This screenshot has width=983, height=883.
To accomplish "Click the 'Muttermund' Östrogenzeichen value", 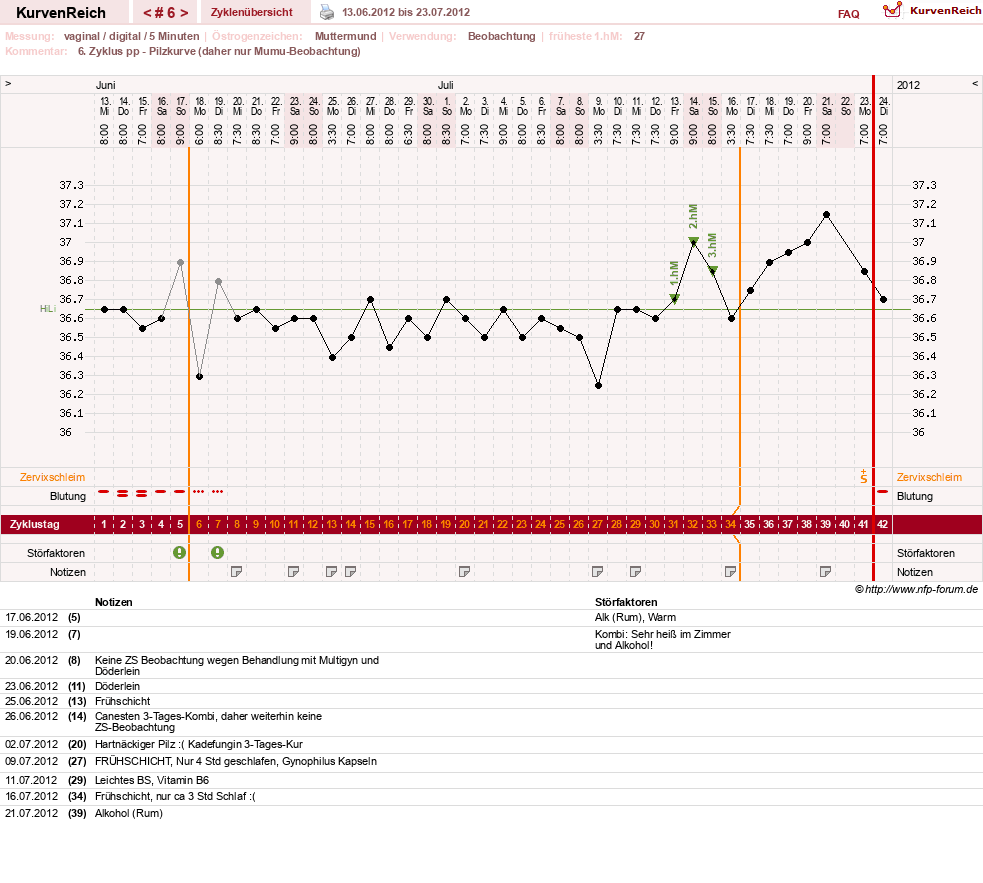I will pyautogui.click(x=345, y=36).
